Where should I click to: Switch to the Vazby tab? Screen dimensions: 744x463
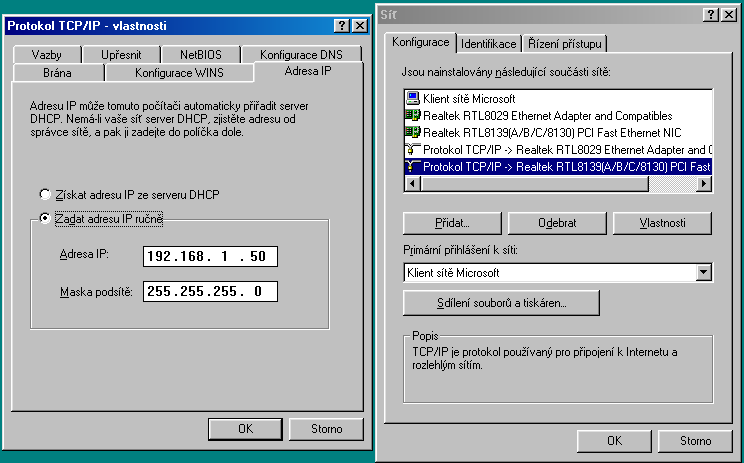[46, 55]
